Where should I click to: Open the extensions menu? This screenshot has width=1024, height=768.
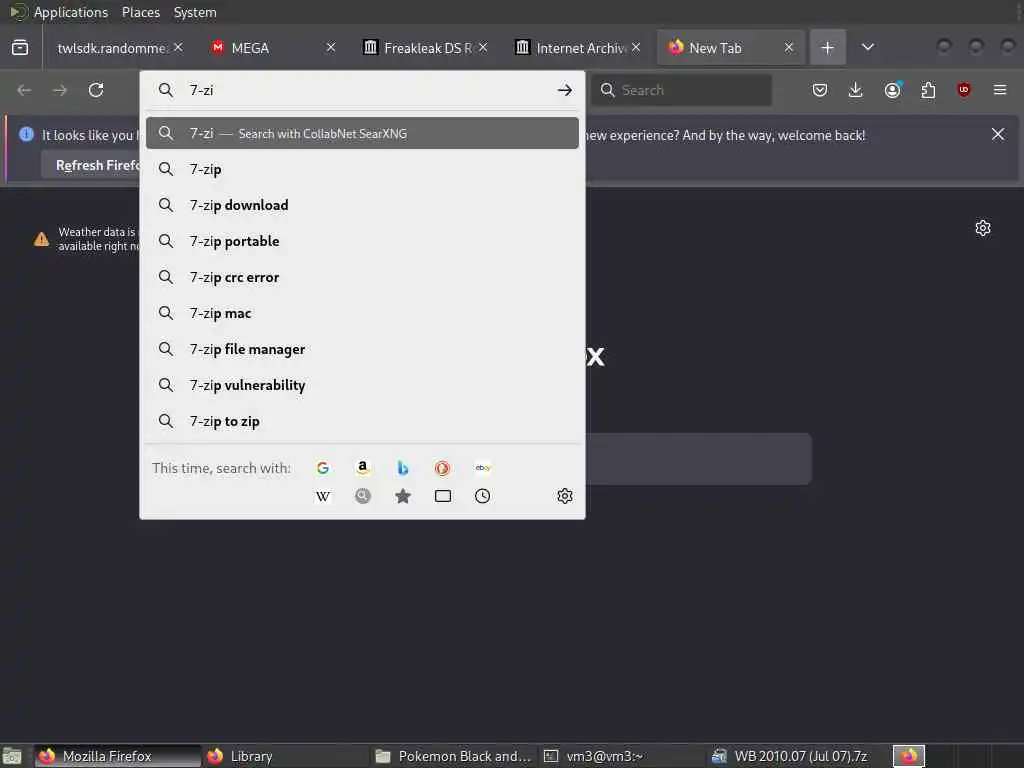click(x=928, y=90)
